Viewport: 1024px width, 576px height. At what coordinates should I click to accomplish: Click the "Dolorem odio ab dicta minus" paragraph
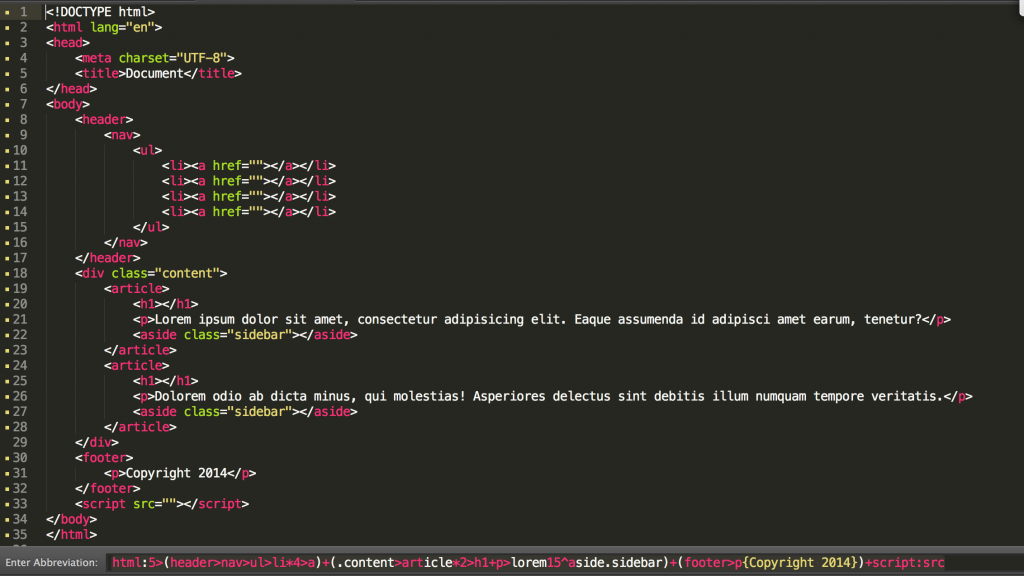552,396
